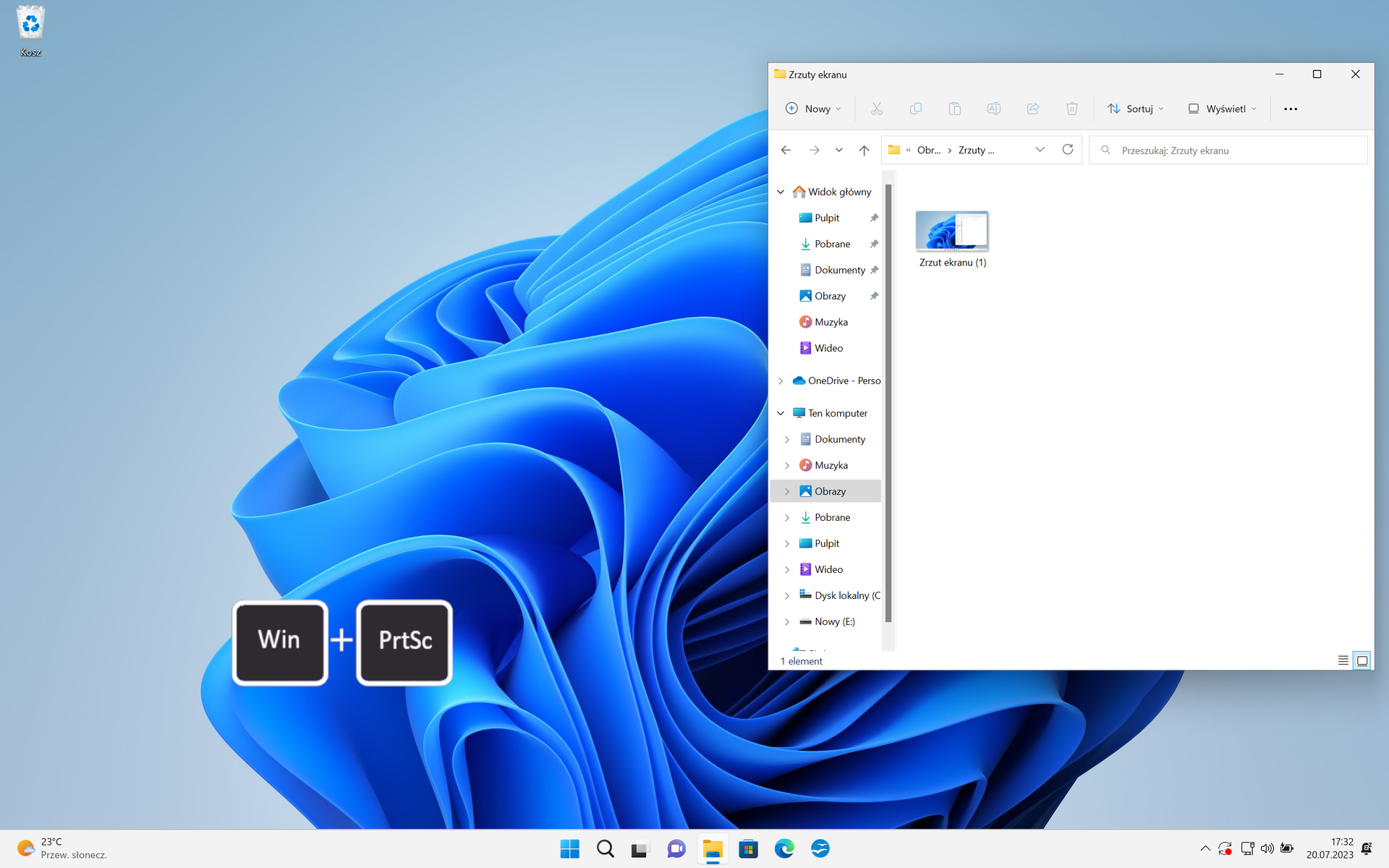Collapse the Ten komputer section
The height and width of the screenshot is (868, 1389).
click(781, 412)
